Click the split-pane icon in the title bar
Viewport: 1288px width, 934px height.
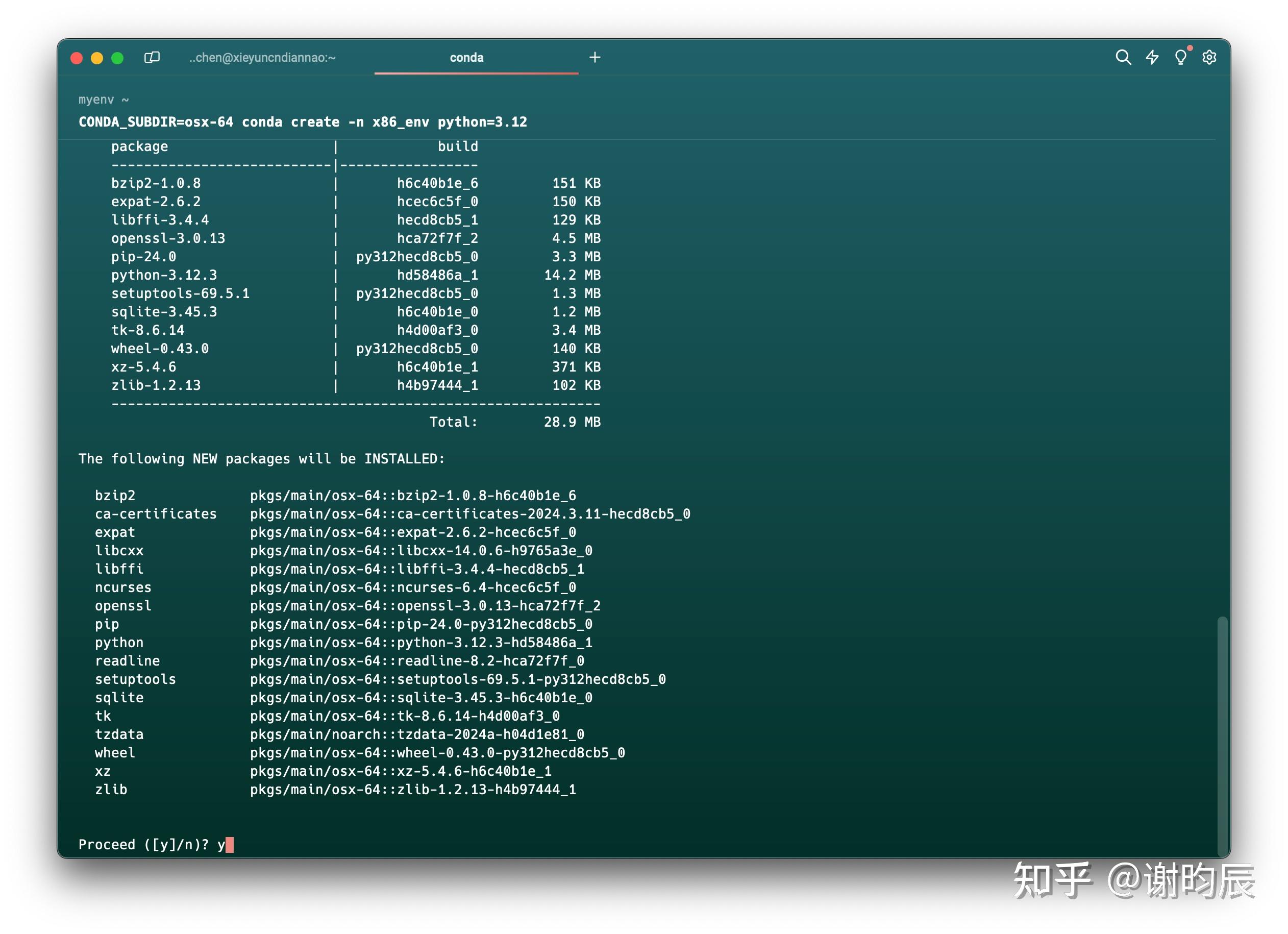point(152,57)
